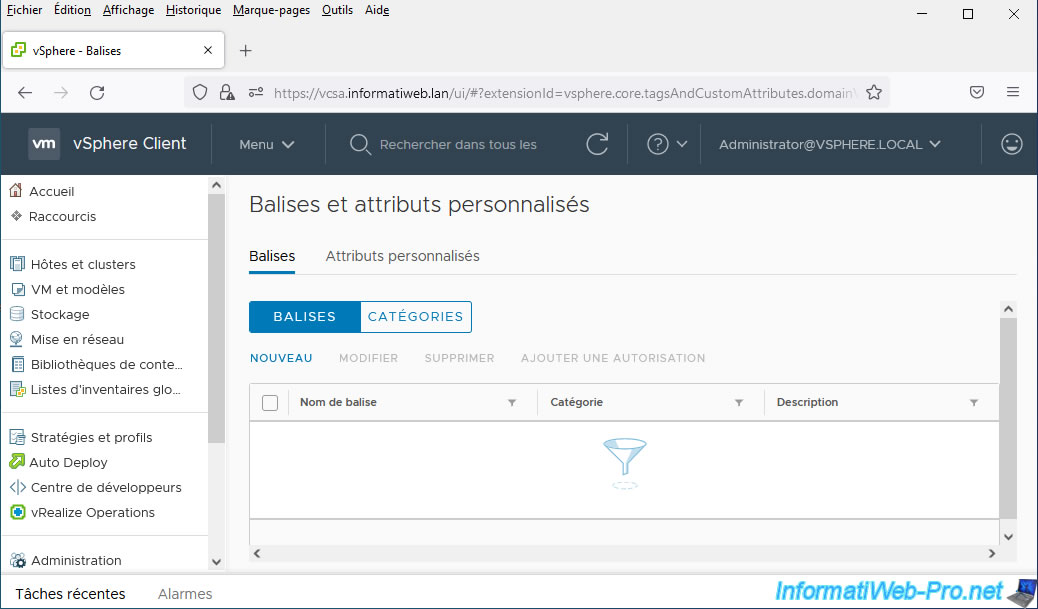Select the Mise en réseau icon

16,339
